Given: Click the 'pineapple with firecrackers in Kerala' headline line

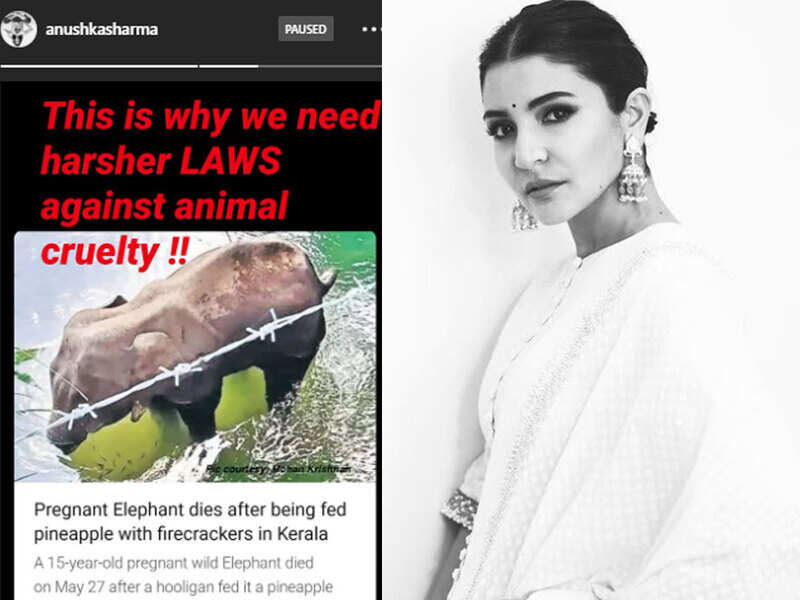Looking at the screenshot, I should pos(181,534).
